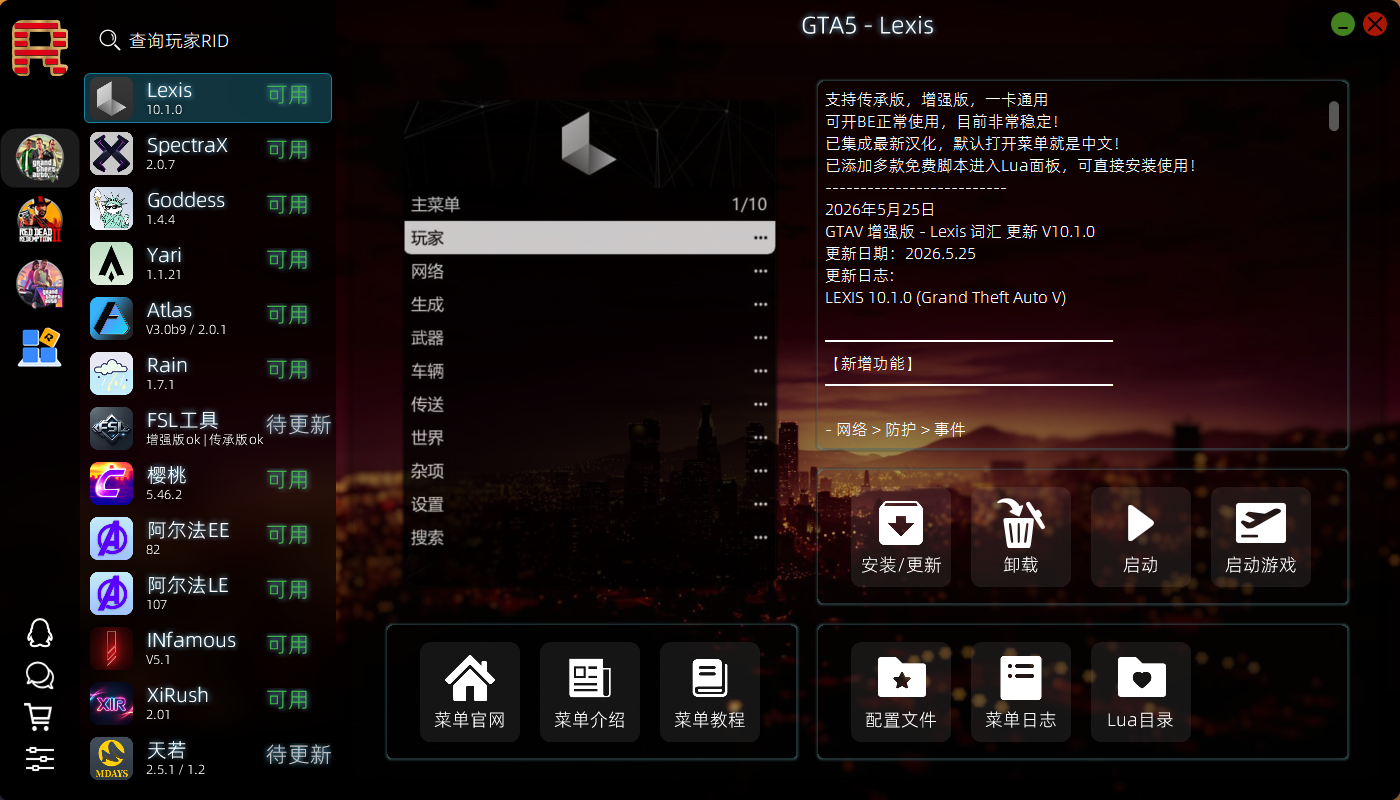This screenshot has width=1400, height=800.
Task: Expand 杂项 row ellipsis
Action: 761,471
